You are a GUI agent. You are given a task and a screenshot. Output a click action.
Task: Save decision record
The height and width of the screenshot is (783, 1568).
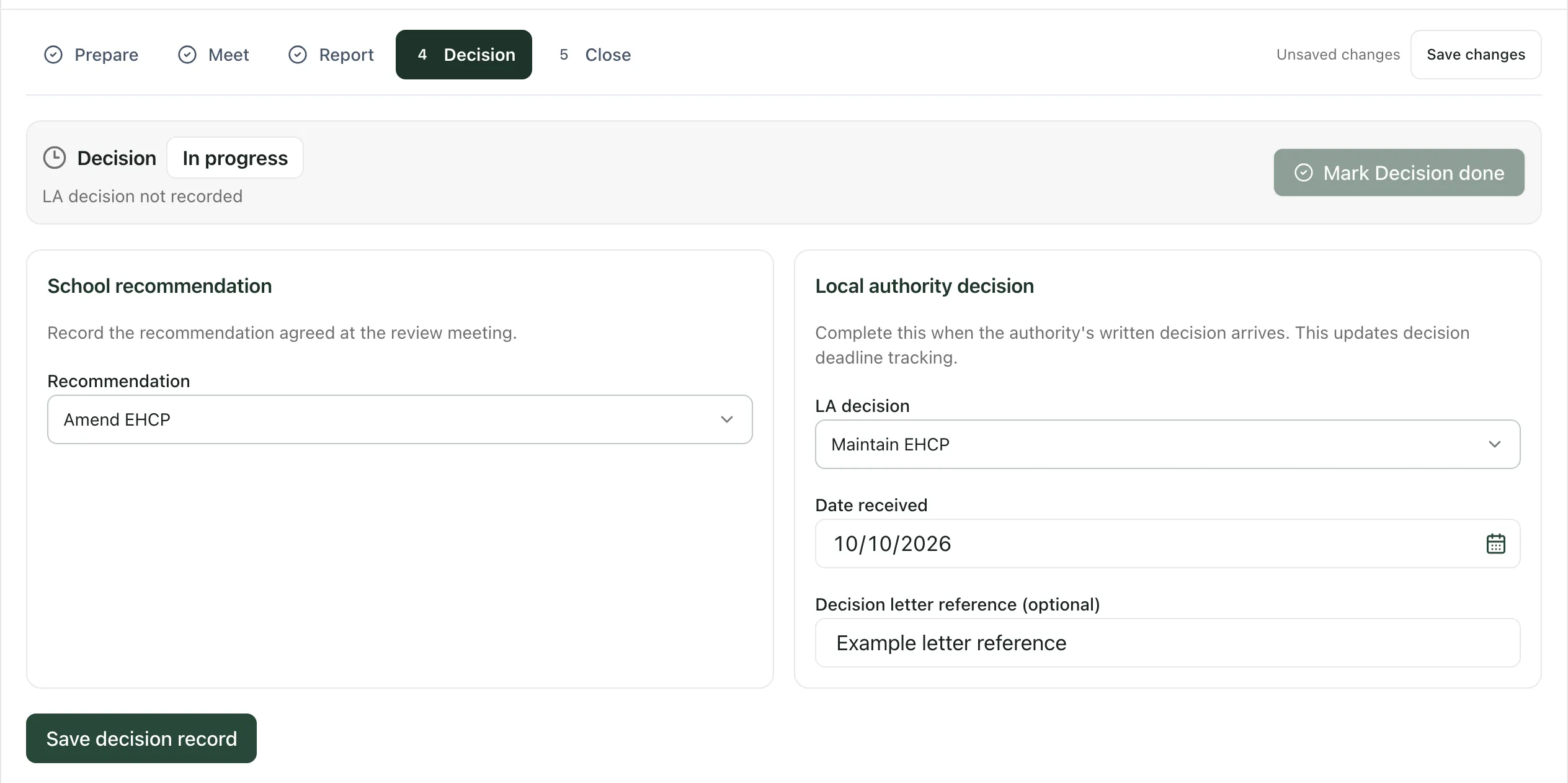click(141, 738)
